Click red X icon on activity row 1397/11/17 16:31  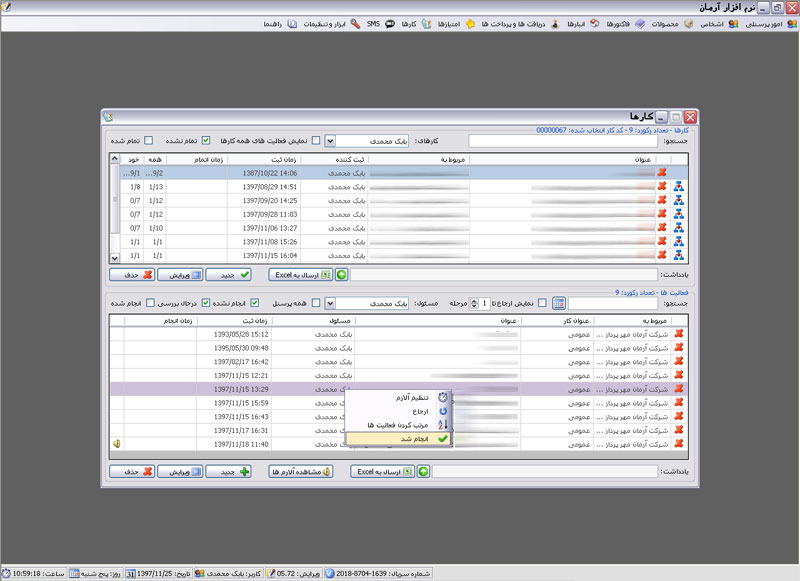point(679,430)
